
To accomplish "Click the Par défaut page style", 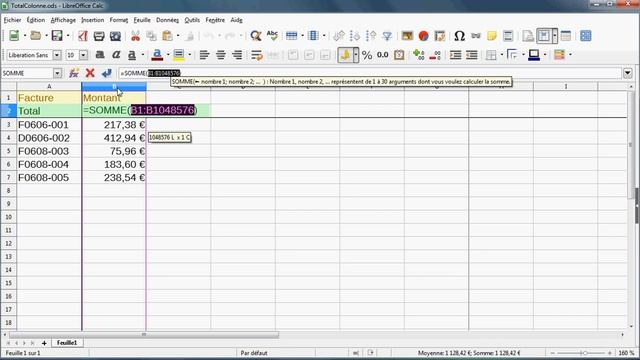I will click(254, 353).
